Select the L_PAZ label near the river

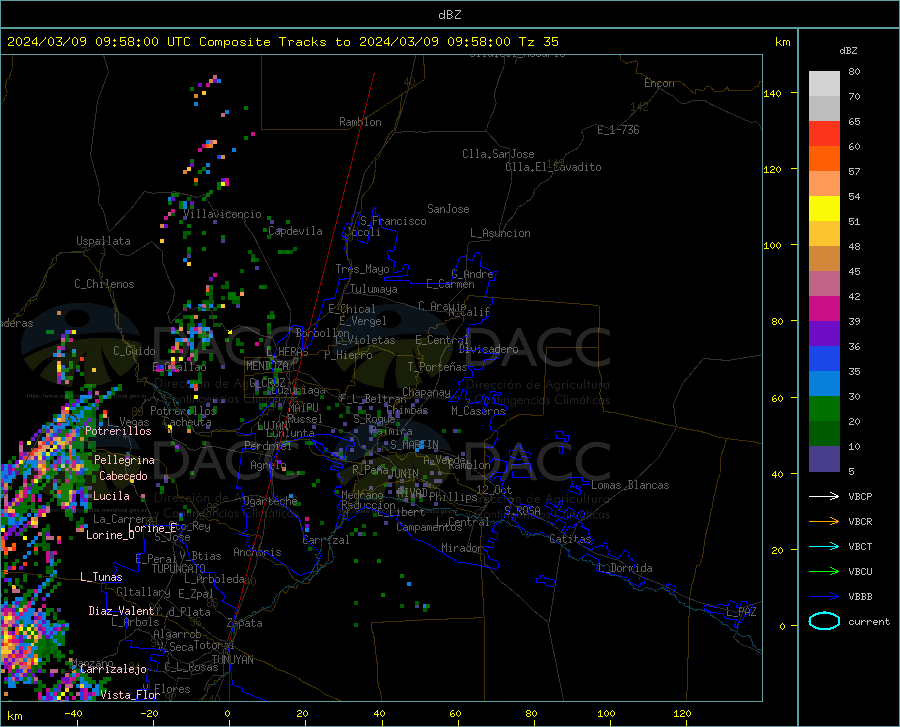pos(741,612)
